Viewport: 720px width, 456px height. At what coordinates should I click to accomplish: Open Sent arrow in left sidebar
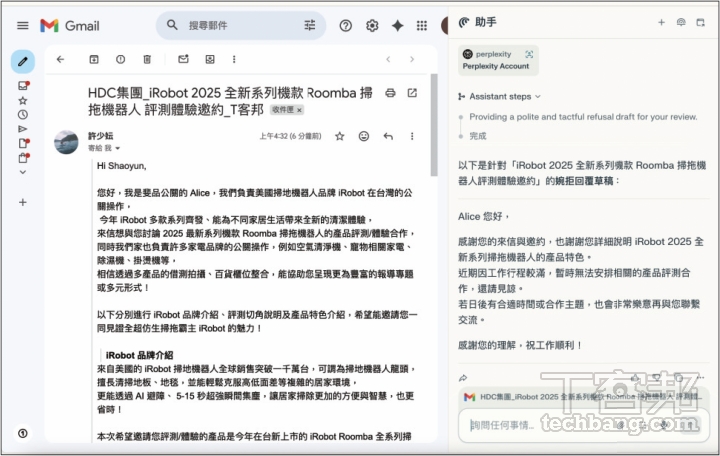coord(22,129)
